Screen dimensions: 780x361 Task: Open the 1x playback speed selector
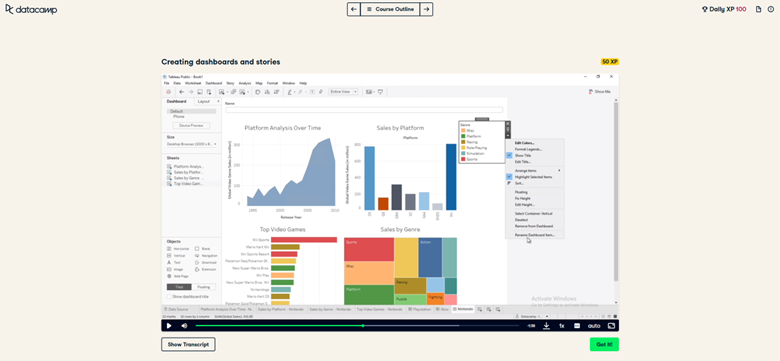(x=562, y=326)
